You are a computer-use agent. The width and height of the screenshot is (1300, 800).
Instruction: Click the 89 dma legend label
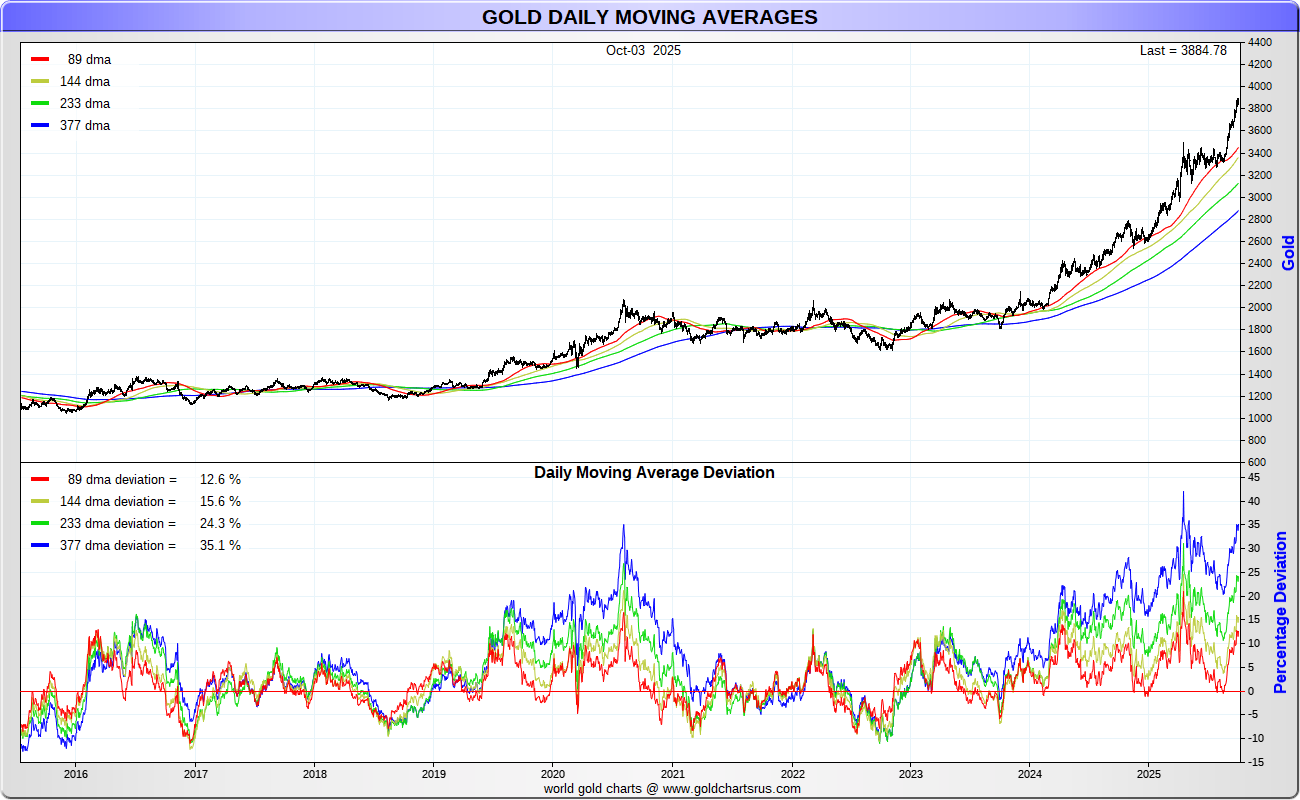click(x=89, y=60)
